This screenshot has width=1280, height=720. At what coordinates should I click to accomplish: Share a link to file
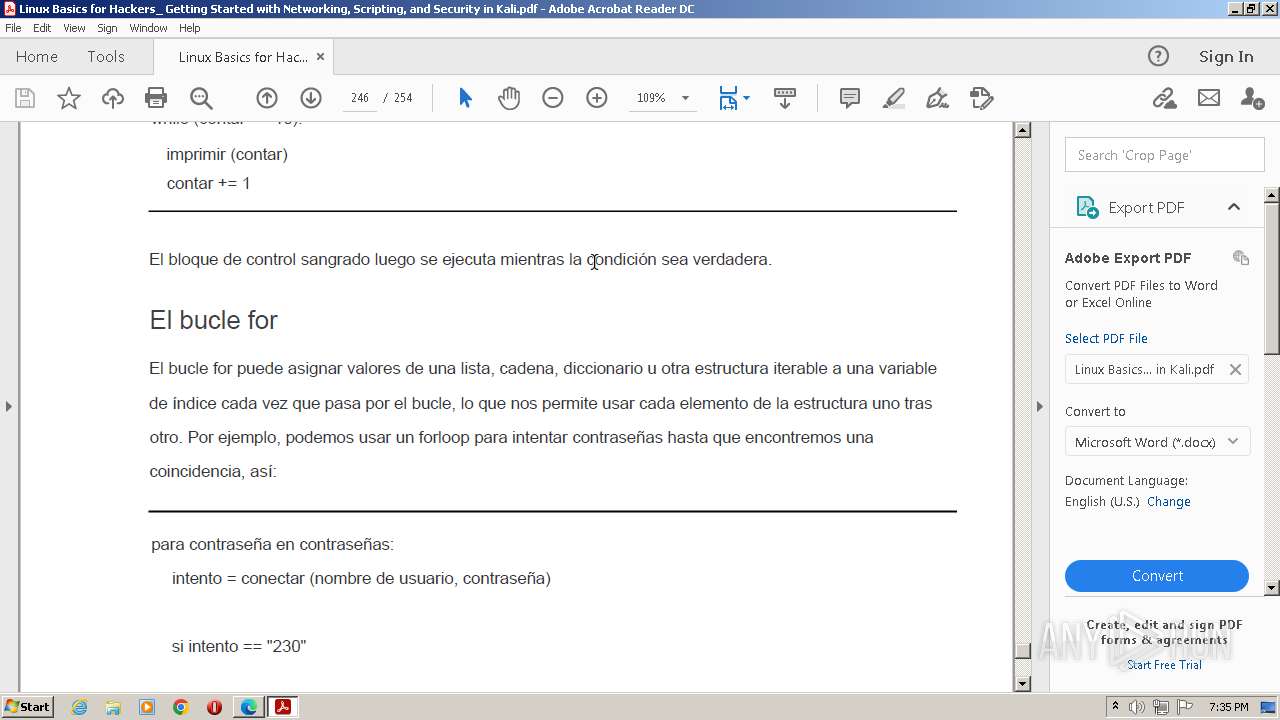click(1164, 98)
